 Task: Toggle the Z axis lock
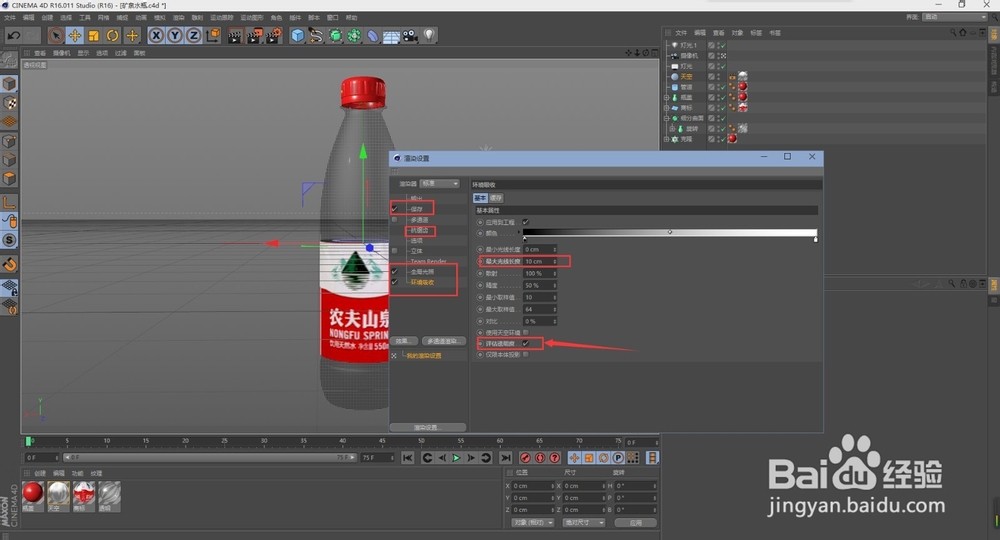193,36
